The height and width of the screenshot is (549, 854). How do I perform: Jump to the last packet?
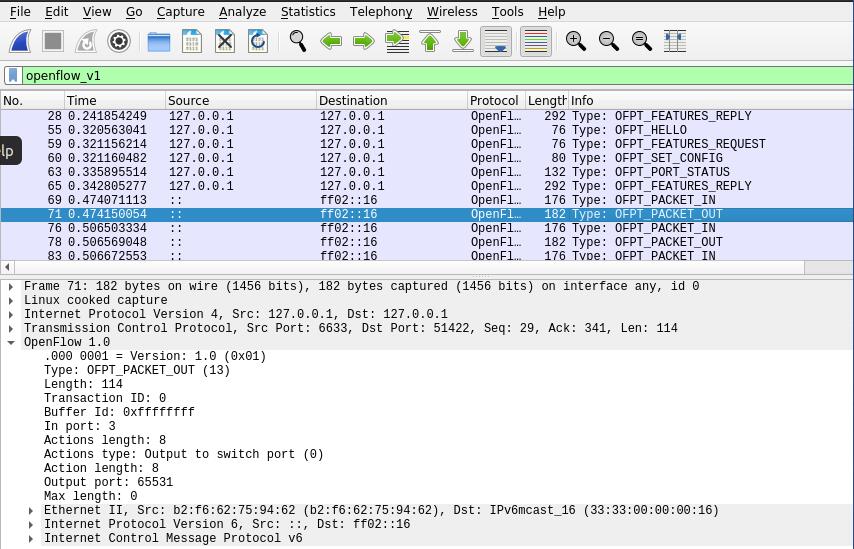tap(463, 41)
